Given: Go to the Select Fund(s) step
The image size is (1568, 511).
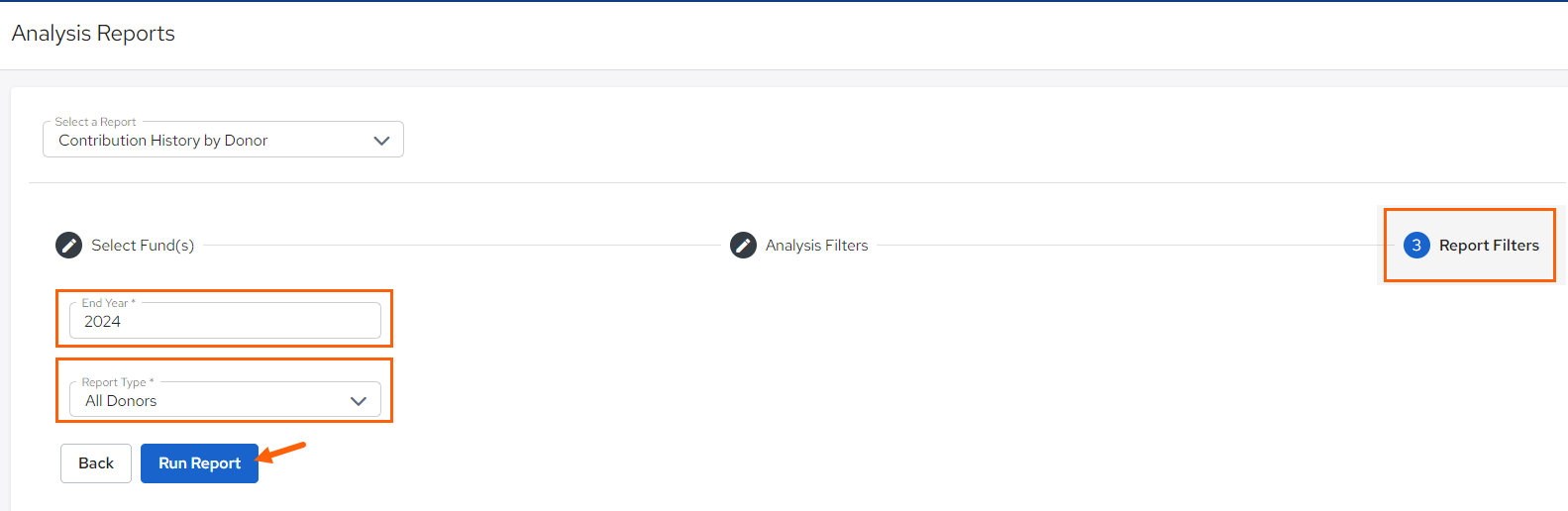Looking at the screenshot, I should tap(143, 246).
